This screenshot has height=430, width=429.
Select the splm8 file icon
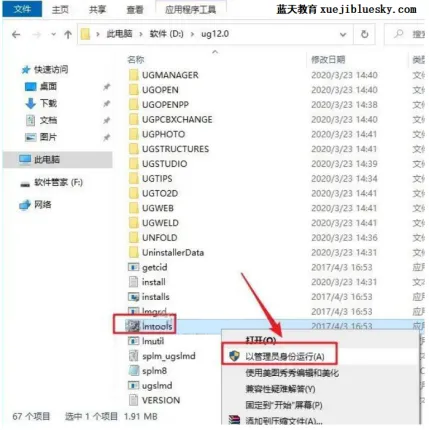pyautogui.click(x=133, y=370)
